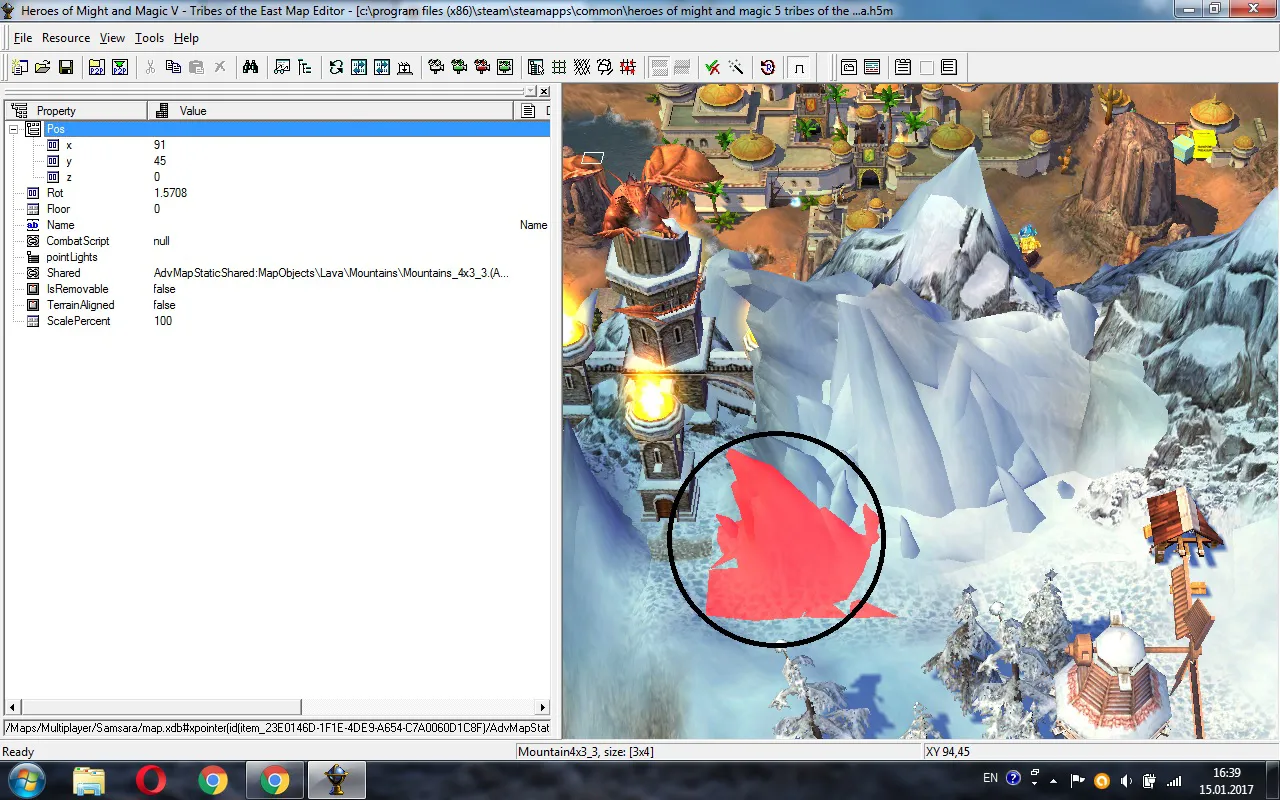Collapse the Pos property group
The height and width of the screenshot is (800, 1280).
(13, 129)
